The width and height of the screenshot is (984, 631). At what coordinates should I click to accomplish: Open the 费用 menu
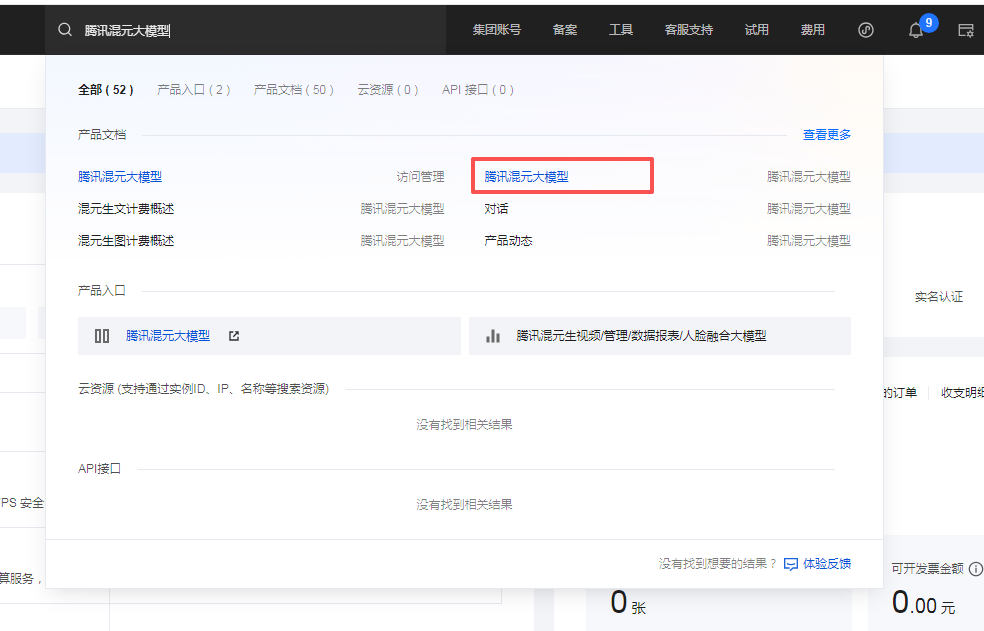pyautogui.click(x=812, y=30)
